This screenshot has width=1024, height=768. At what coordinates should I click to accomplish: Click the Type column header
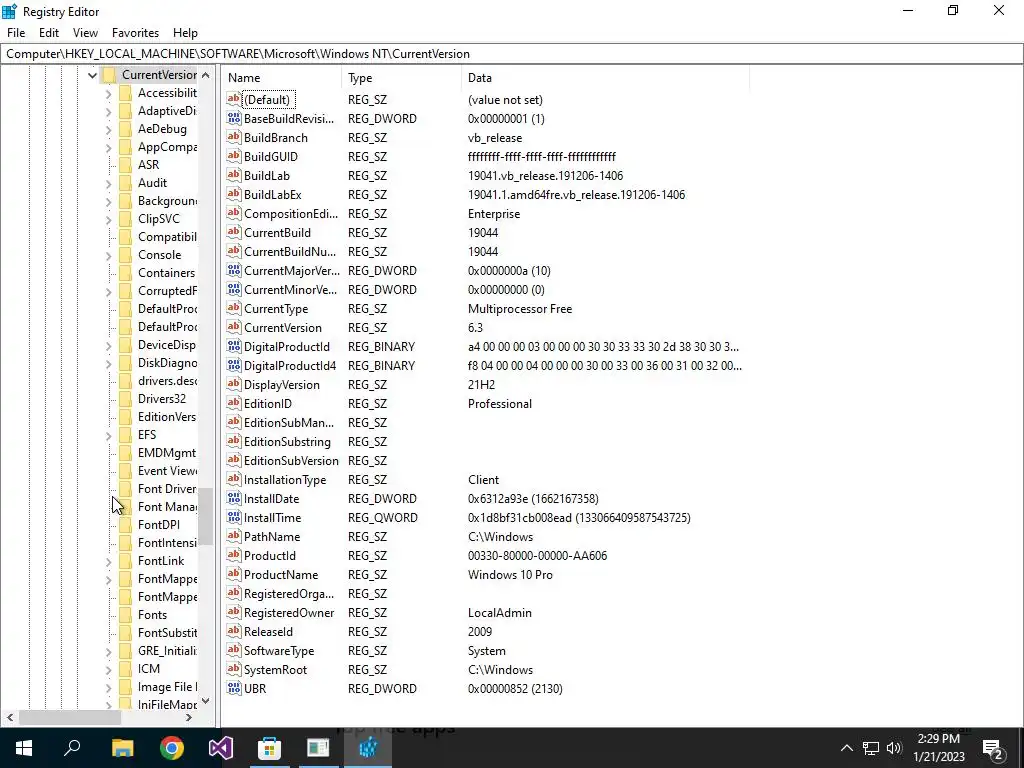[x=401, y=78]
